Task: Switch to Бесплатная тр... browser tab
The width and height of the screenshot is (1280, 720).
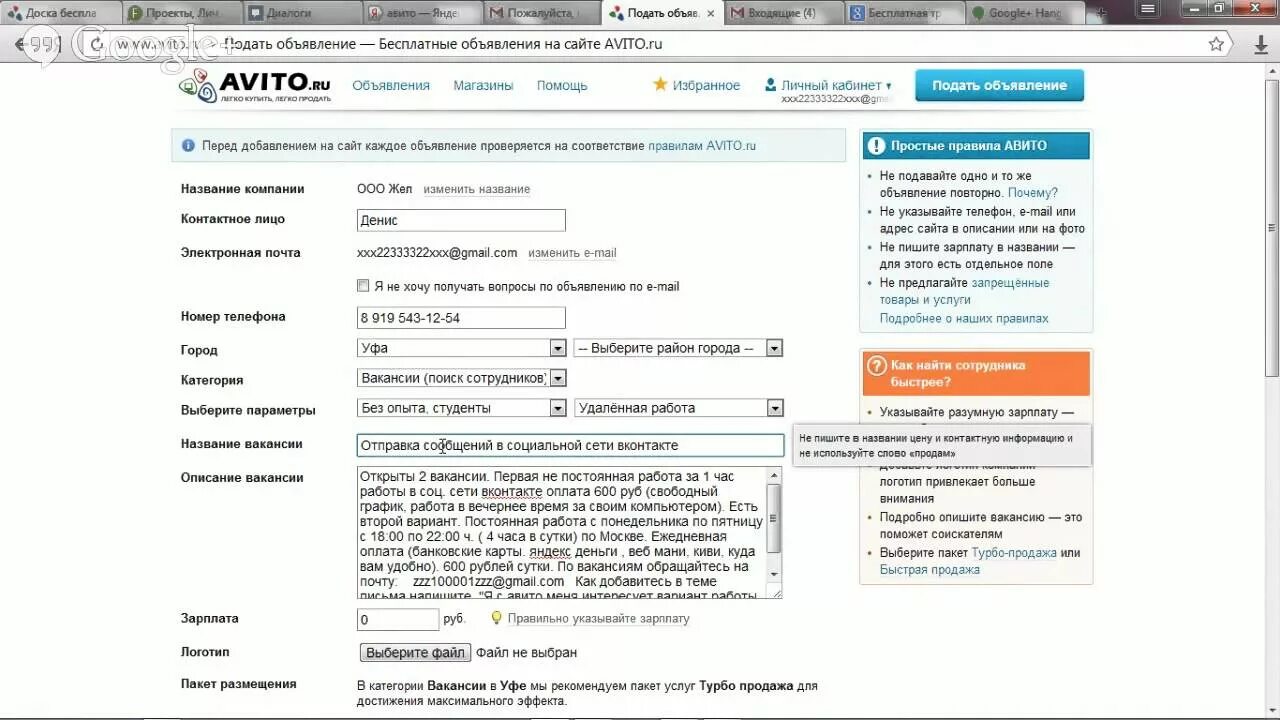Action: coord(905,13)
